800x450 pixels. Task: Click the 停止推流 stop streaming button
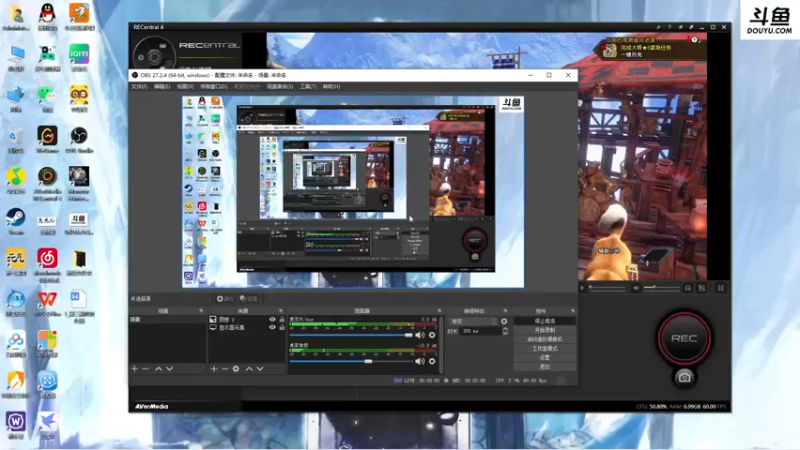(544, 321)
